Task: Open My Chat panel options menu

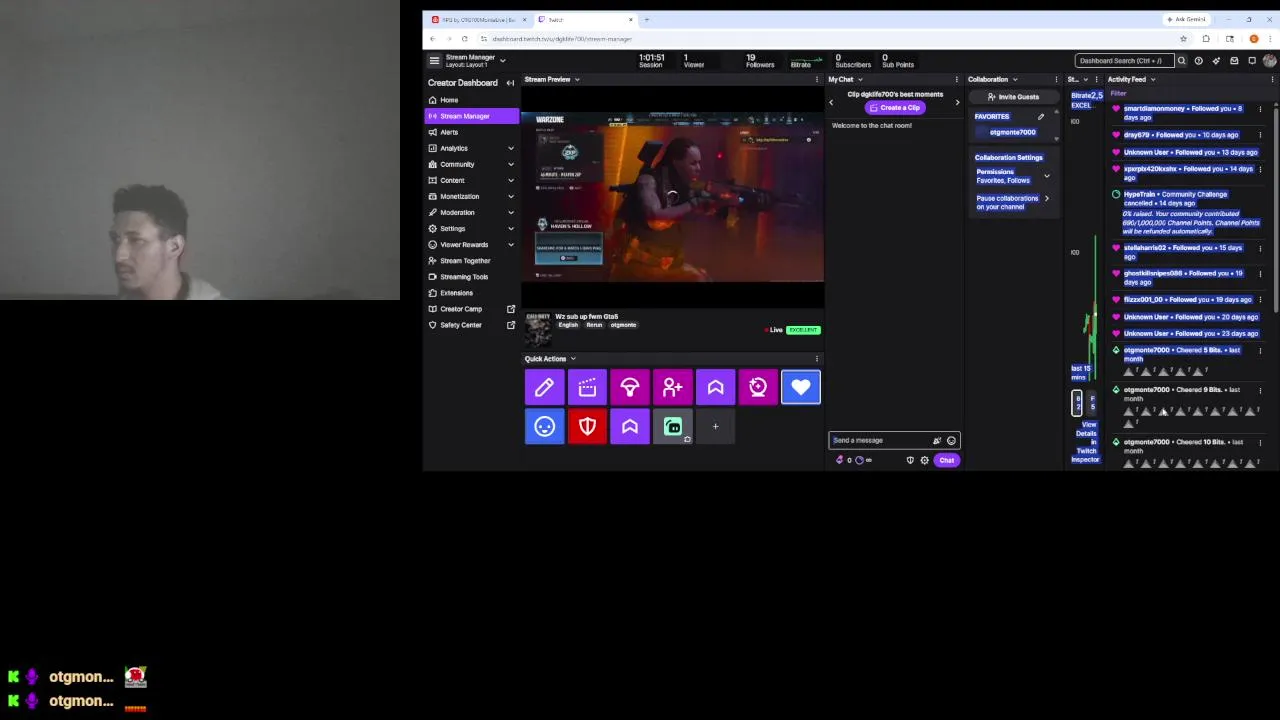Action: click(x=957, y=79)
